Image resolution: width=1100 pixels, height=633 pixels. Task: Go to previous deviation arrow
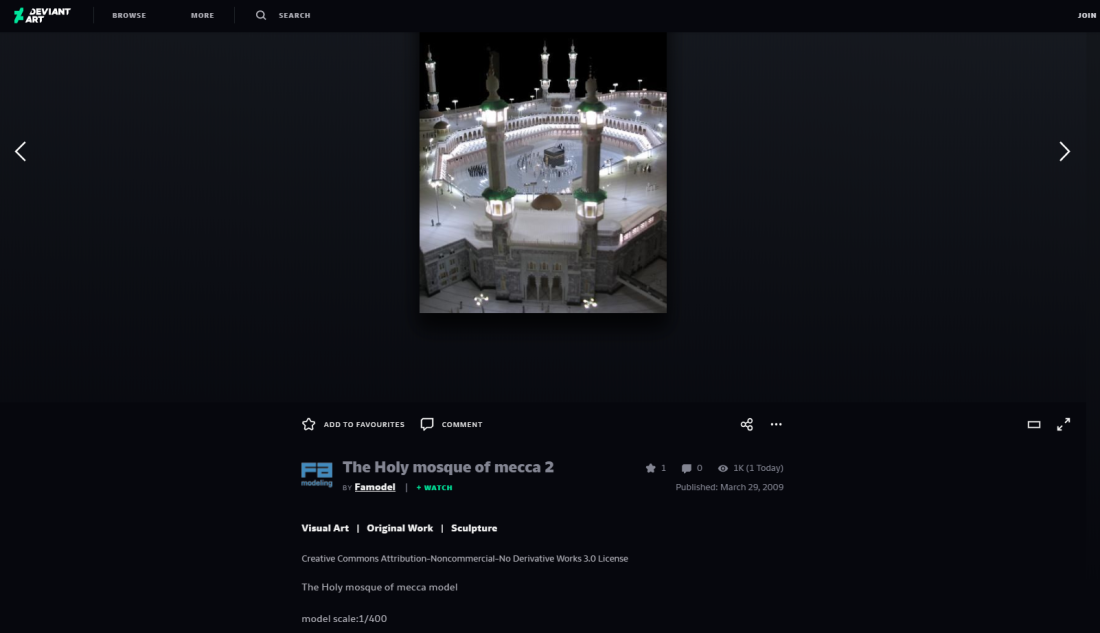[20, 152]
